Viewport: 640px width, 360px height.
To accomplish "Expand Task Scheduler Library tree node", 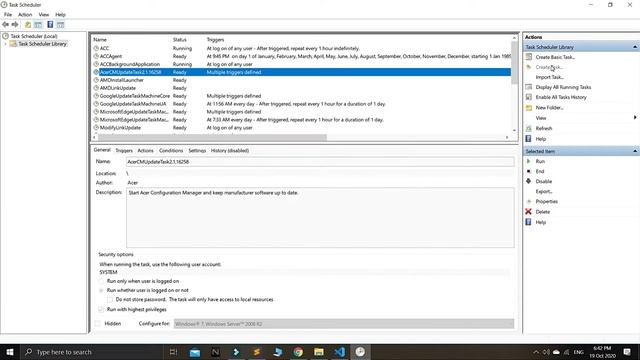I will (5, 44).
